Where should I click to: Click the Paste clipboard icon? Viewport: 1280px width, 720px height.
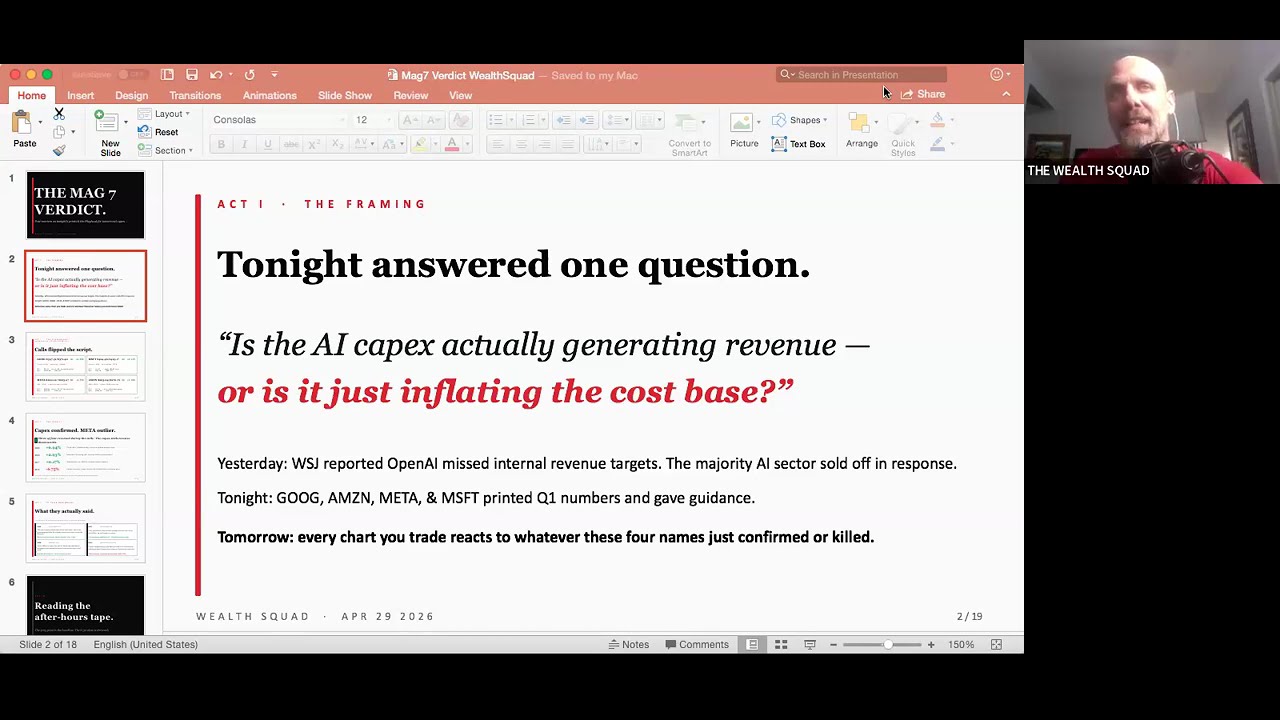click(x=22, y=123)
